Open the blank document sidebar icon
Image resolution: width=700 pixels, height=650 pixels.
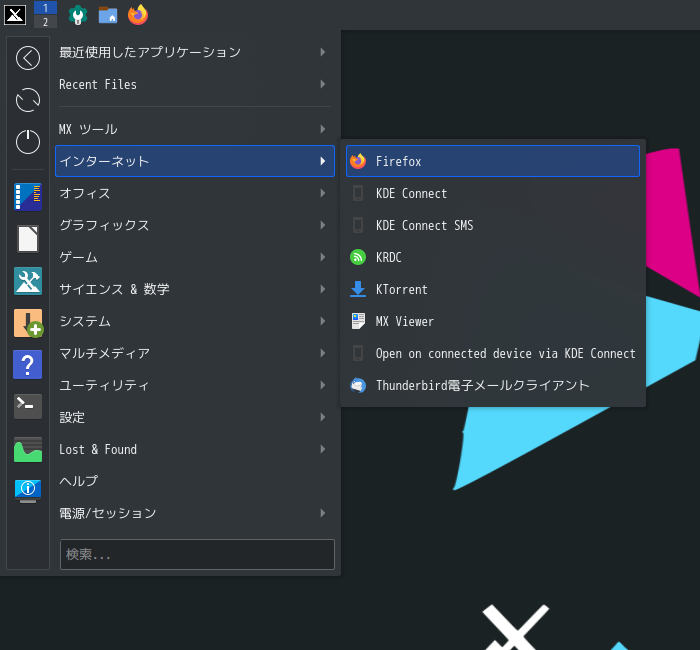[28, 239]
